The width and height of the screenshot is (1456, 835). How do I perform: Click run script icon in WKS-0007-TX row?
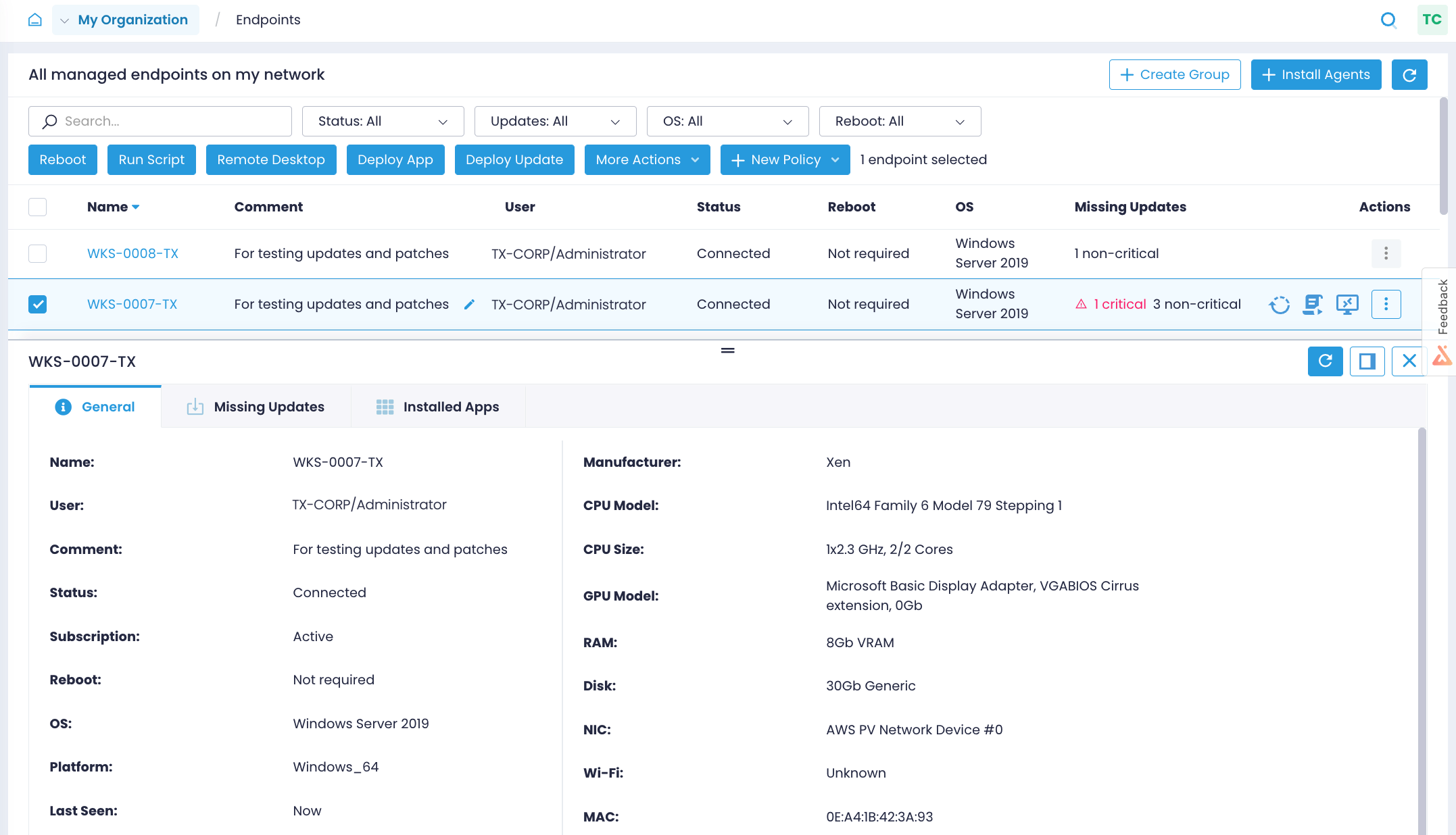pos(1313,305)
